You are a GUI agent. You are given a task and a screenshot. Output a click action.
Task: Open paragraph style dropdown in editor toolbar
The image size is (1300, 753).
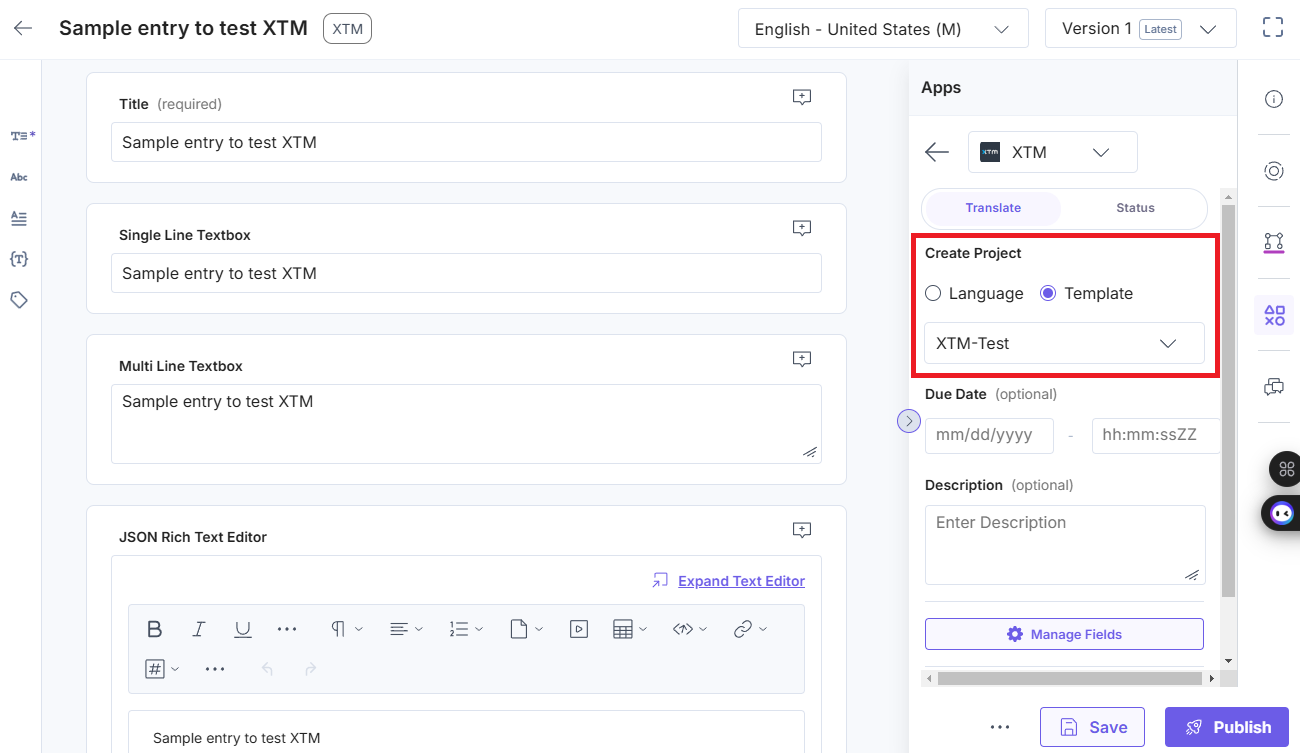point(347,629)
